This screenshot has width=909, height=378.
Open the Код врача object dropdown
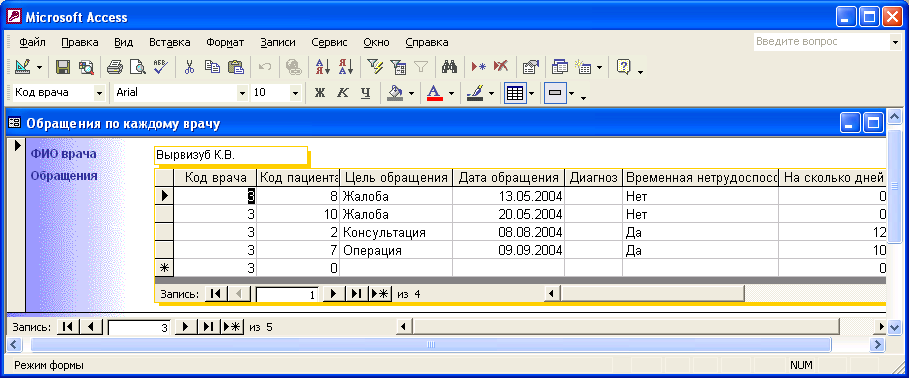click(x=99, y=92)
